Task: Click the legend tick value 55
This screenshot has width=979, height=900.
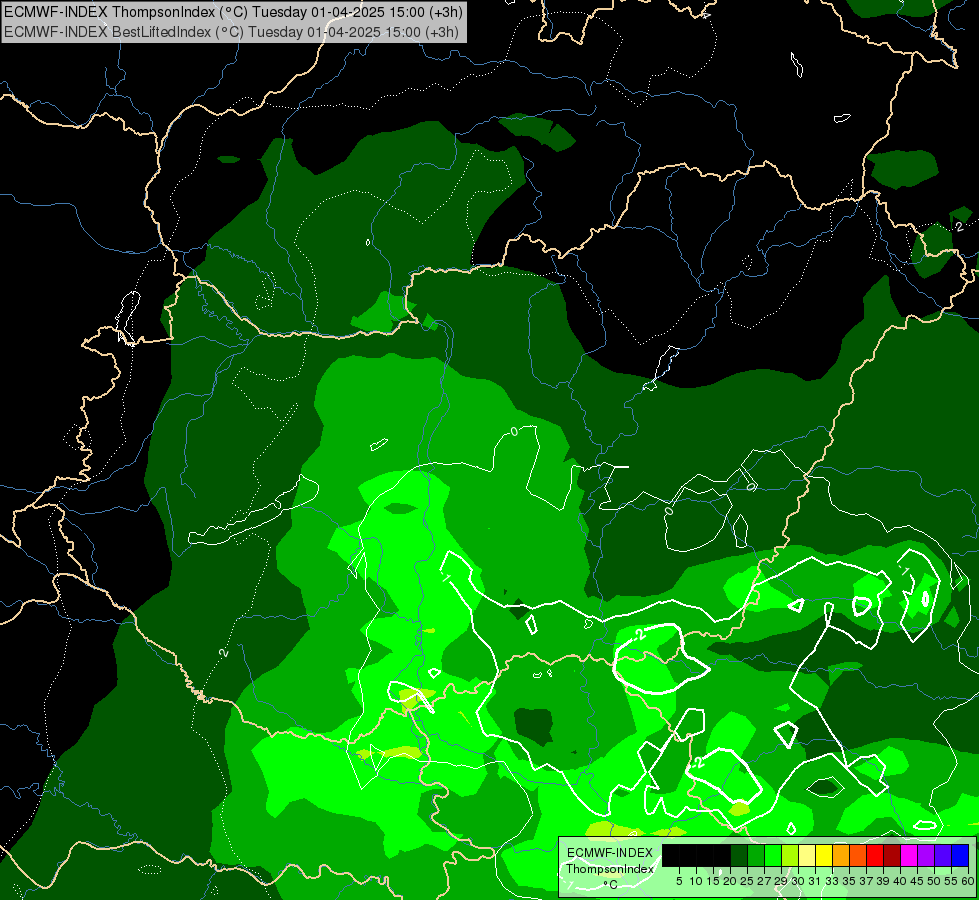Action: [951, 881]
